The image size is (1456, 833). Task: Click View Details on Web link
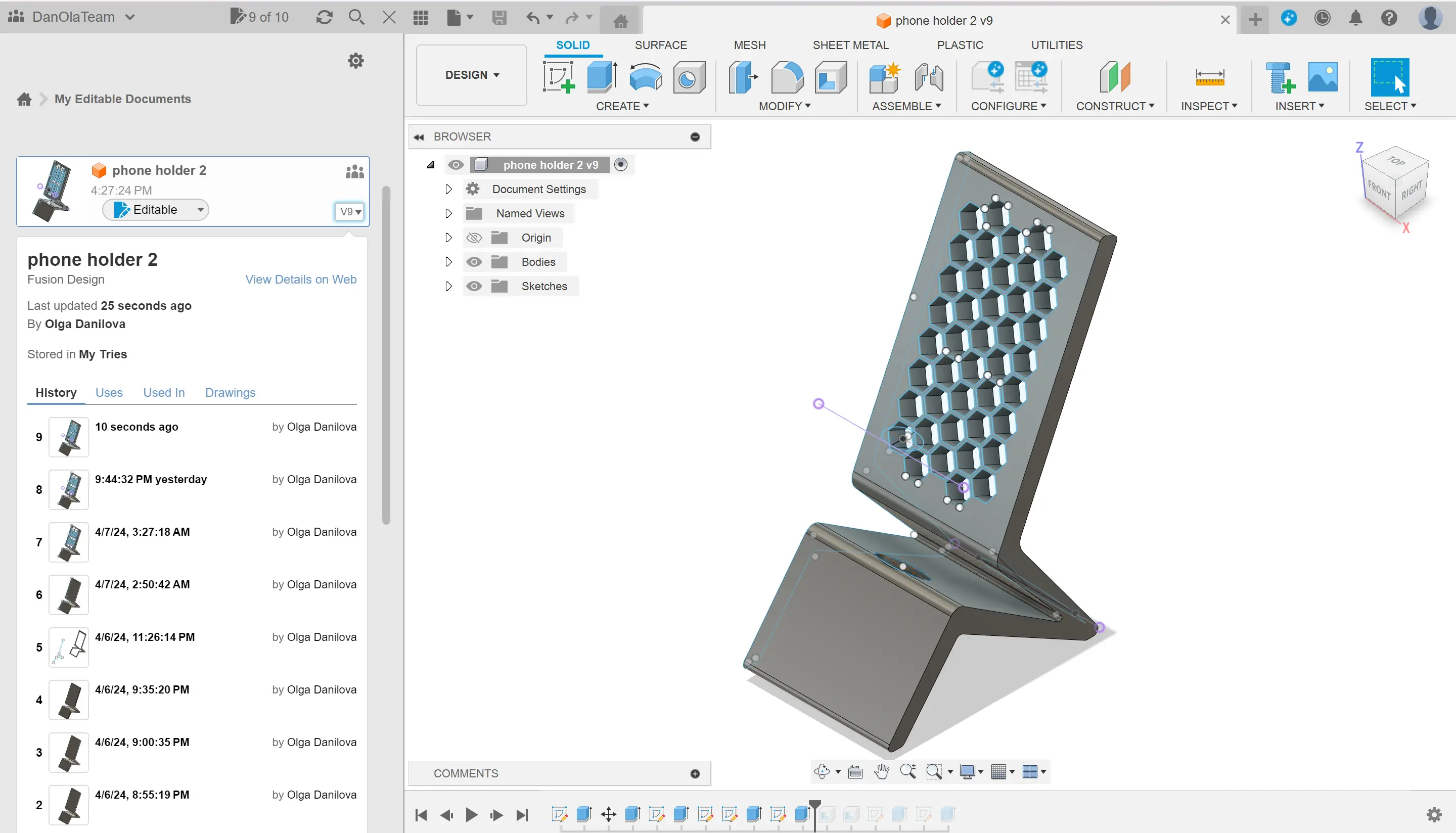300,279
